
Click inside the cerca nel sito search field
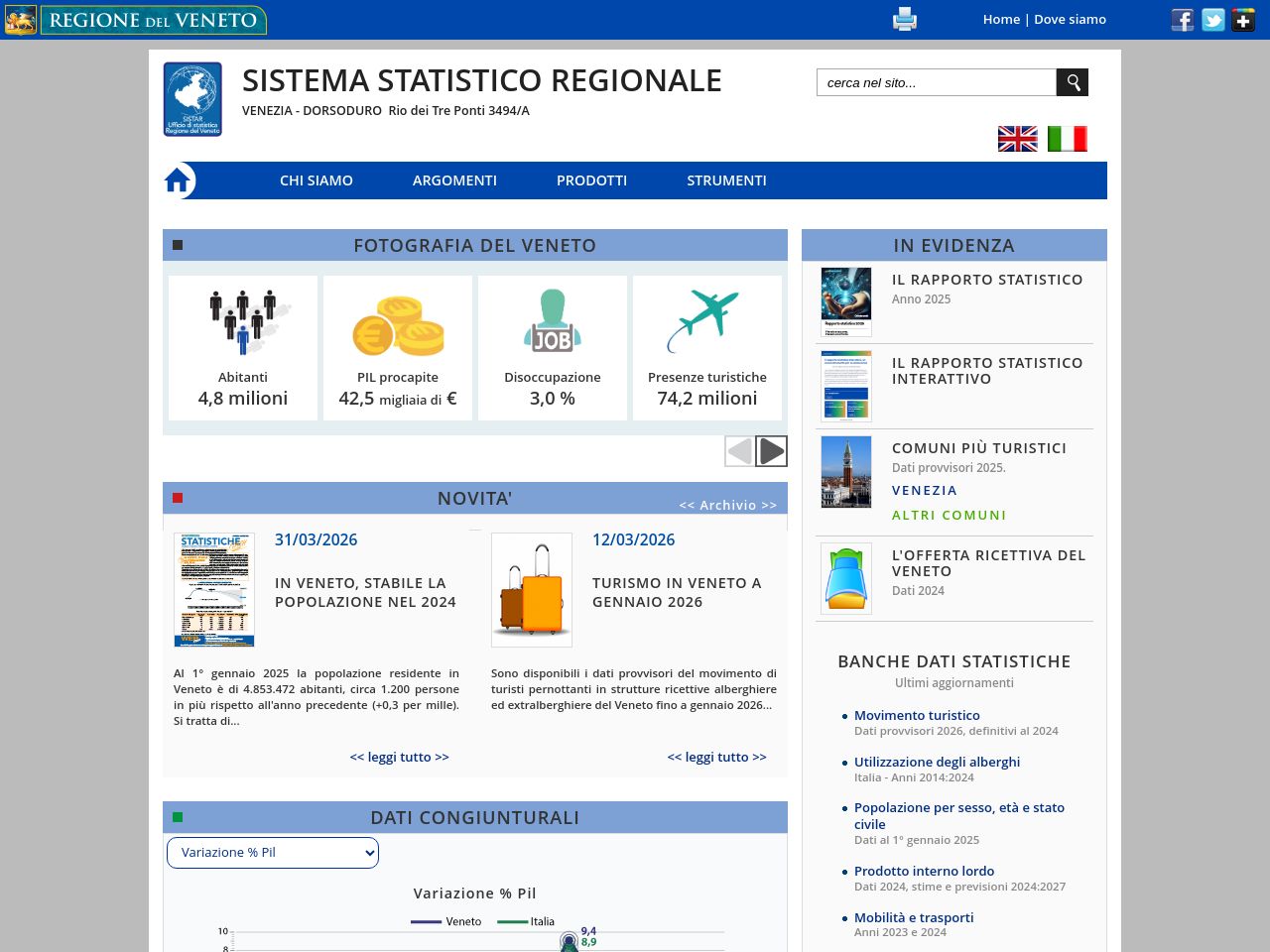[935, 82]
